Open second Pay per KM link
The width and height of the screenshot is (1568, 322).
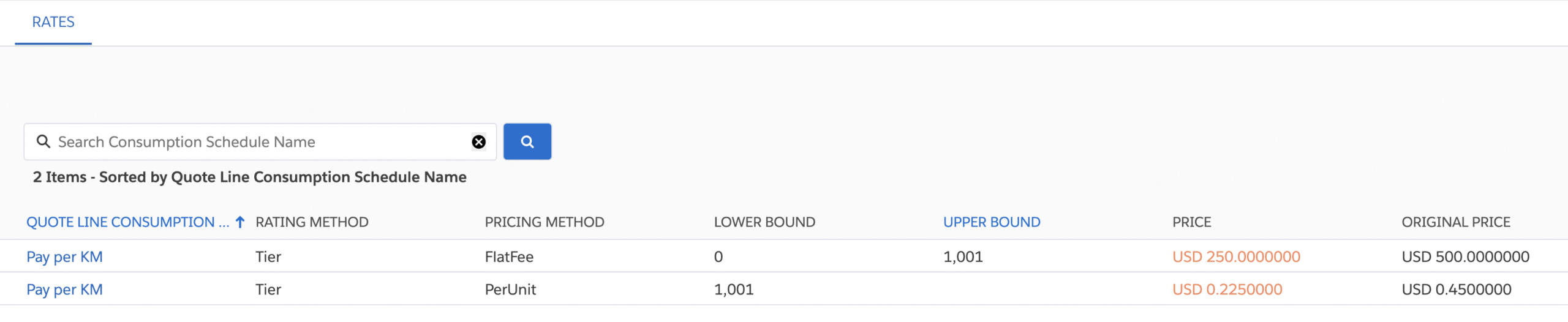pyautogui.click(x=64, y=290)
